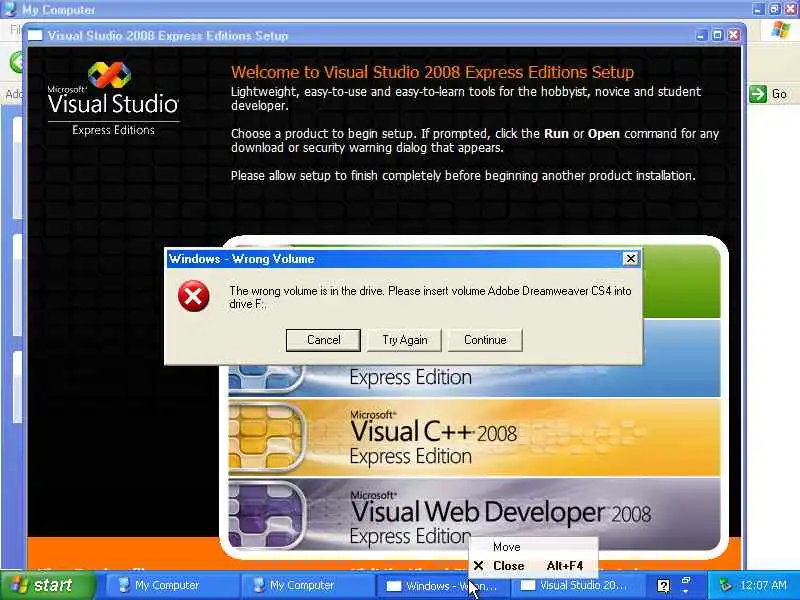Screen dimensions: 800x600
Task: Click the purple Visual Web Developer tile icon
Action: (x=265, y=514)
